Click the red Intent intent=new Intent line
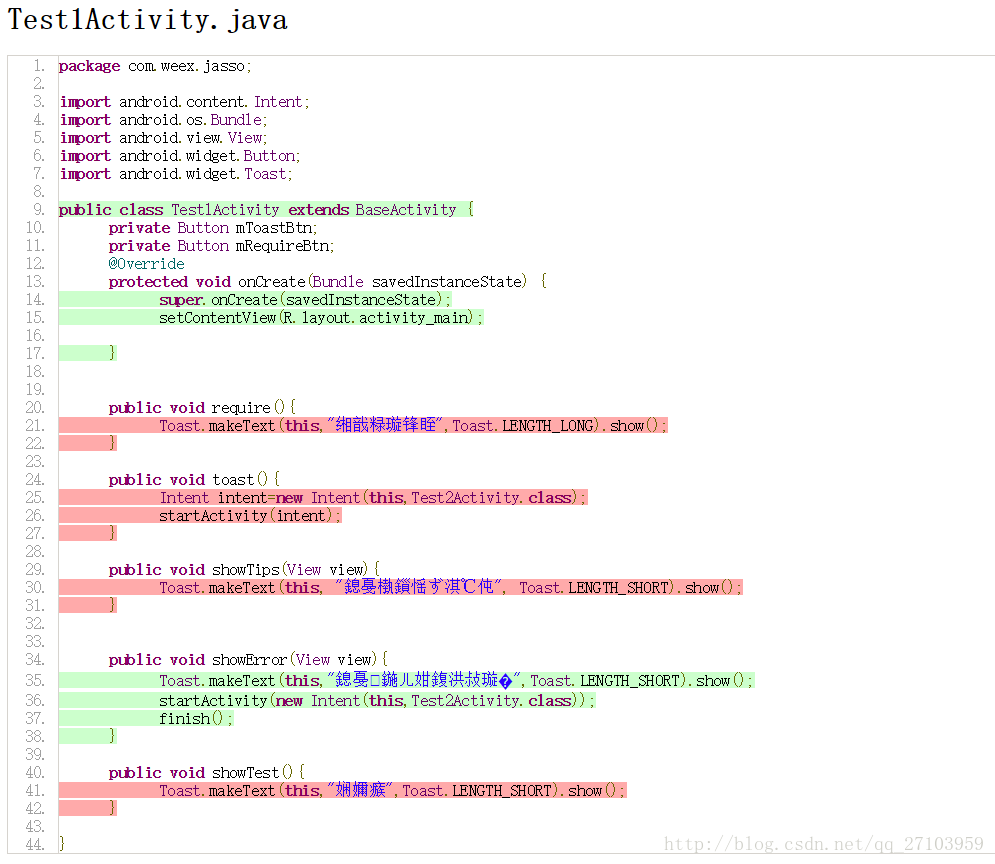Viewport: 995px width, 864px height. [372, 498]
